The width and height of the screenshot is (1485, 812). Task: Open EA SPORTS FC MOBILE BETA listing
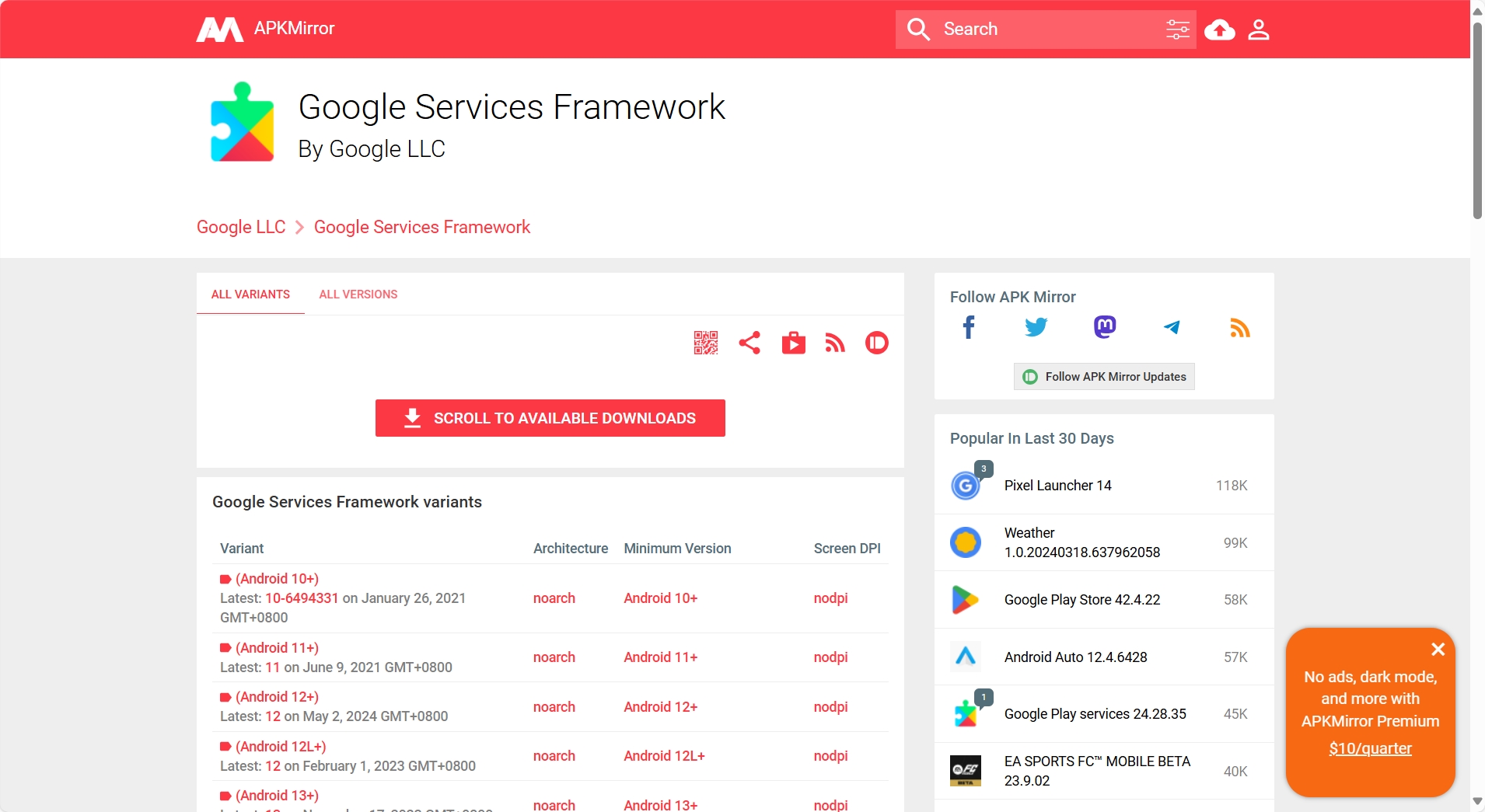pos(1097,771)
